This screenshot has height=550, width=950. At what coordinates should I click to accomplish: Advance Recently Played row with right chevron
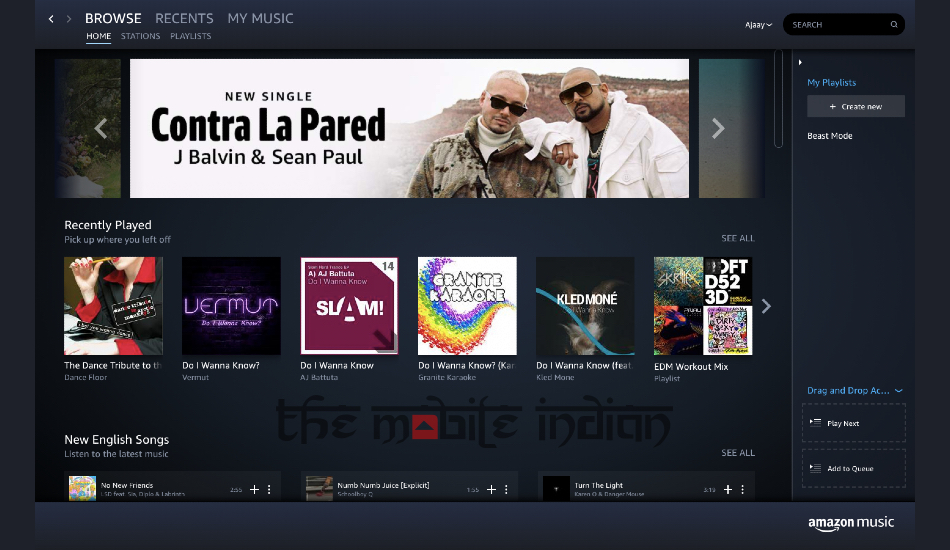pos(766,306)
